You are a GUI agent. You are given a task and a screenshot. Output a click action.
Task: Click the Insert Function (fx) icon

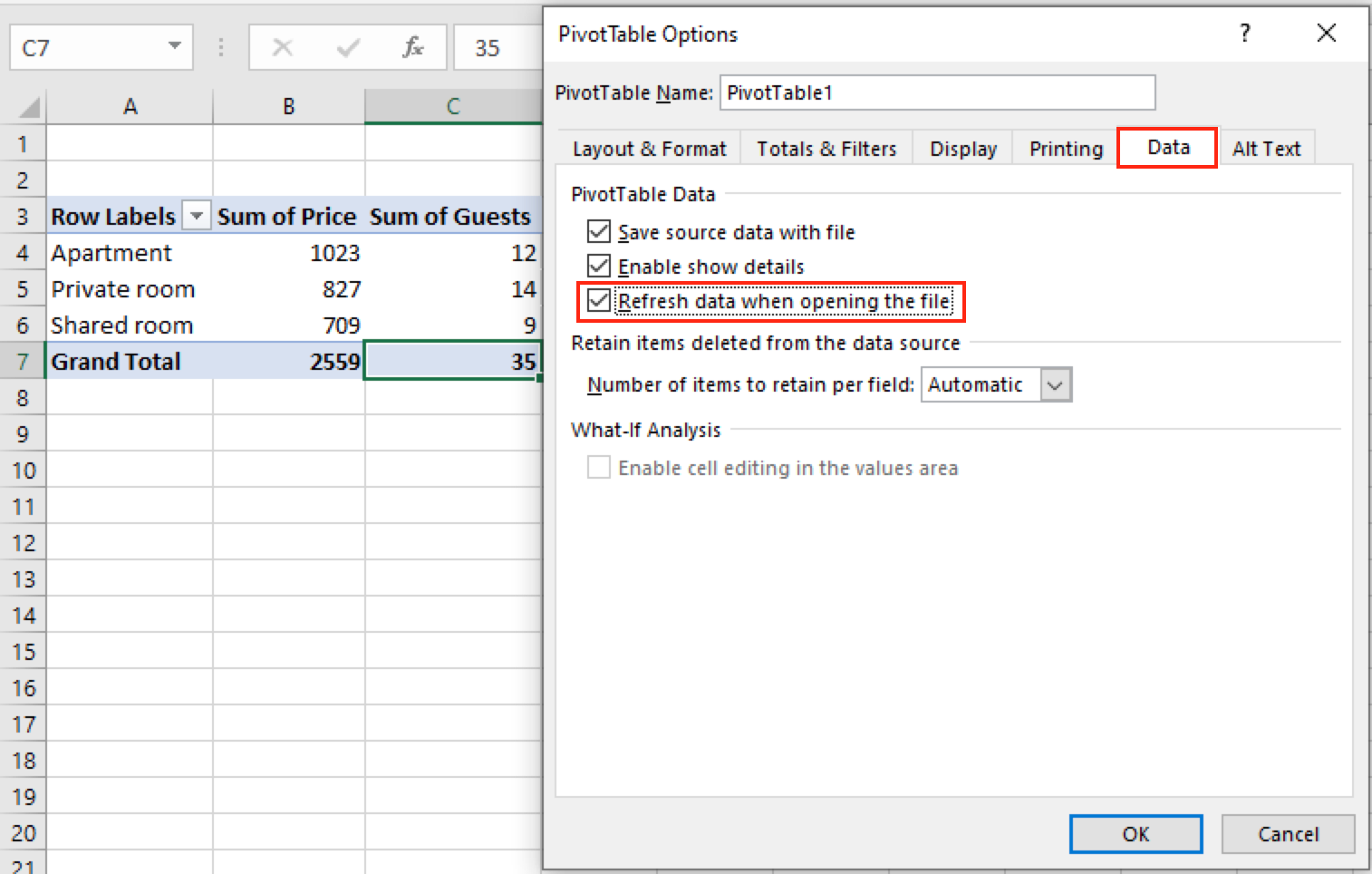pos(413,47)
